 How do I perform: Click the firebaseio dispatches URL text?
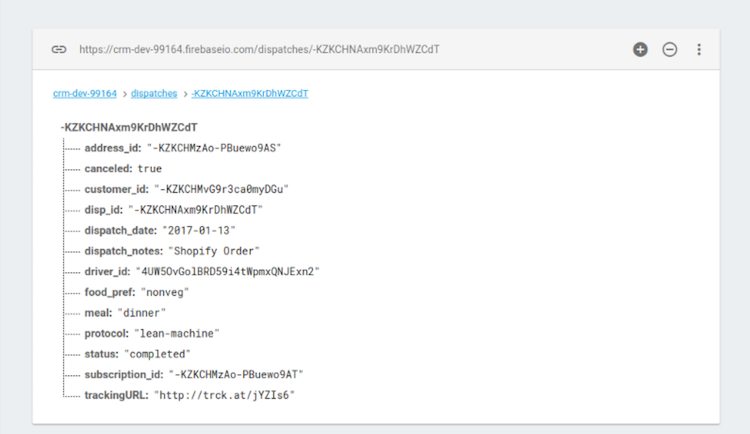259,49
